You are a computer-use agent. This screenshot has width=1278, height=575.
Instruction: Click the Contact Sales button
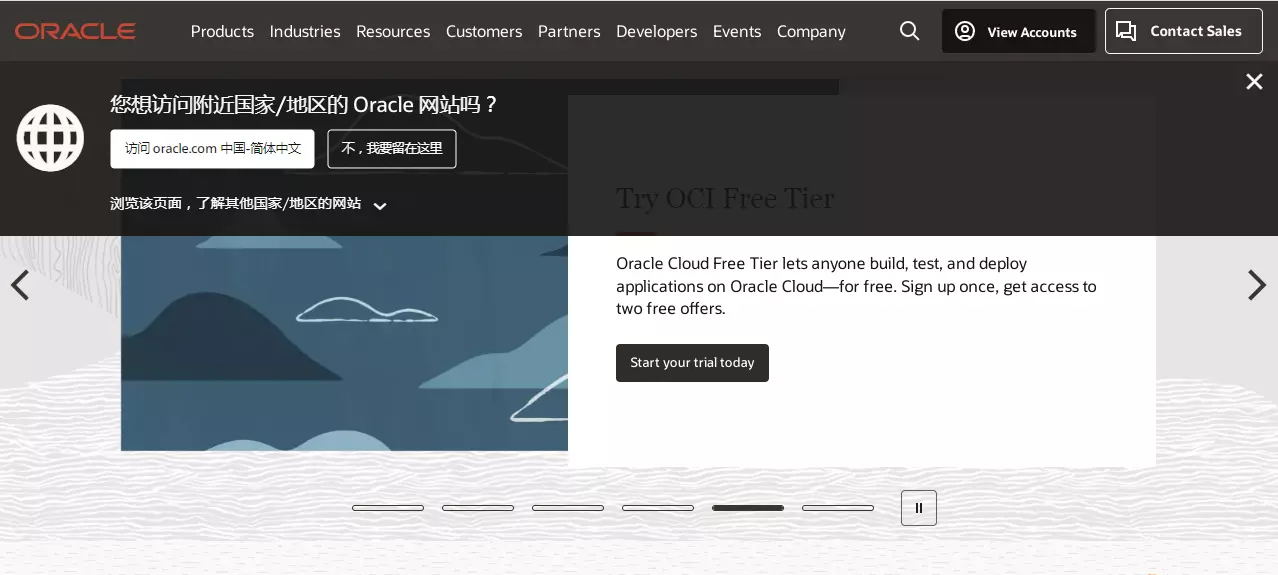tap(1183, 31)
